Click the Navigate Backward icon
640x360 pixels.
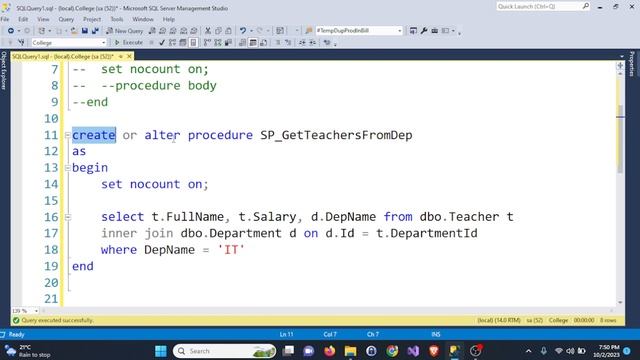pyautogui.click(x=11, y=31)
